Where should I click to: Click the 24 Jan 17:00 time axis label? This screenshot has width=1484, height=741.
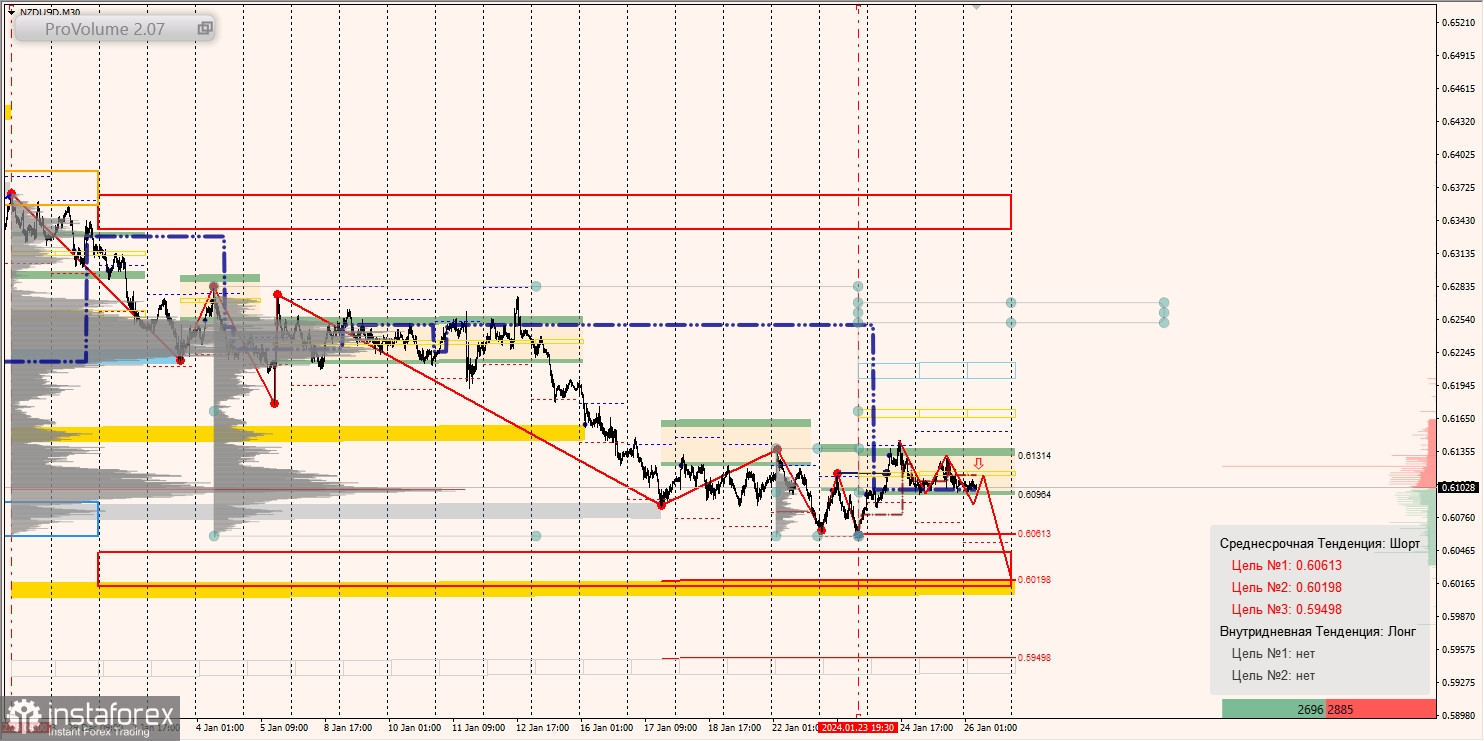(x=927, y=728)
